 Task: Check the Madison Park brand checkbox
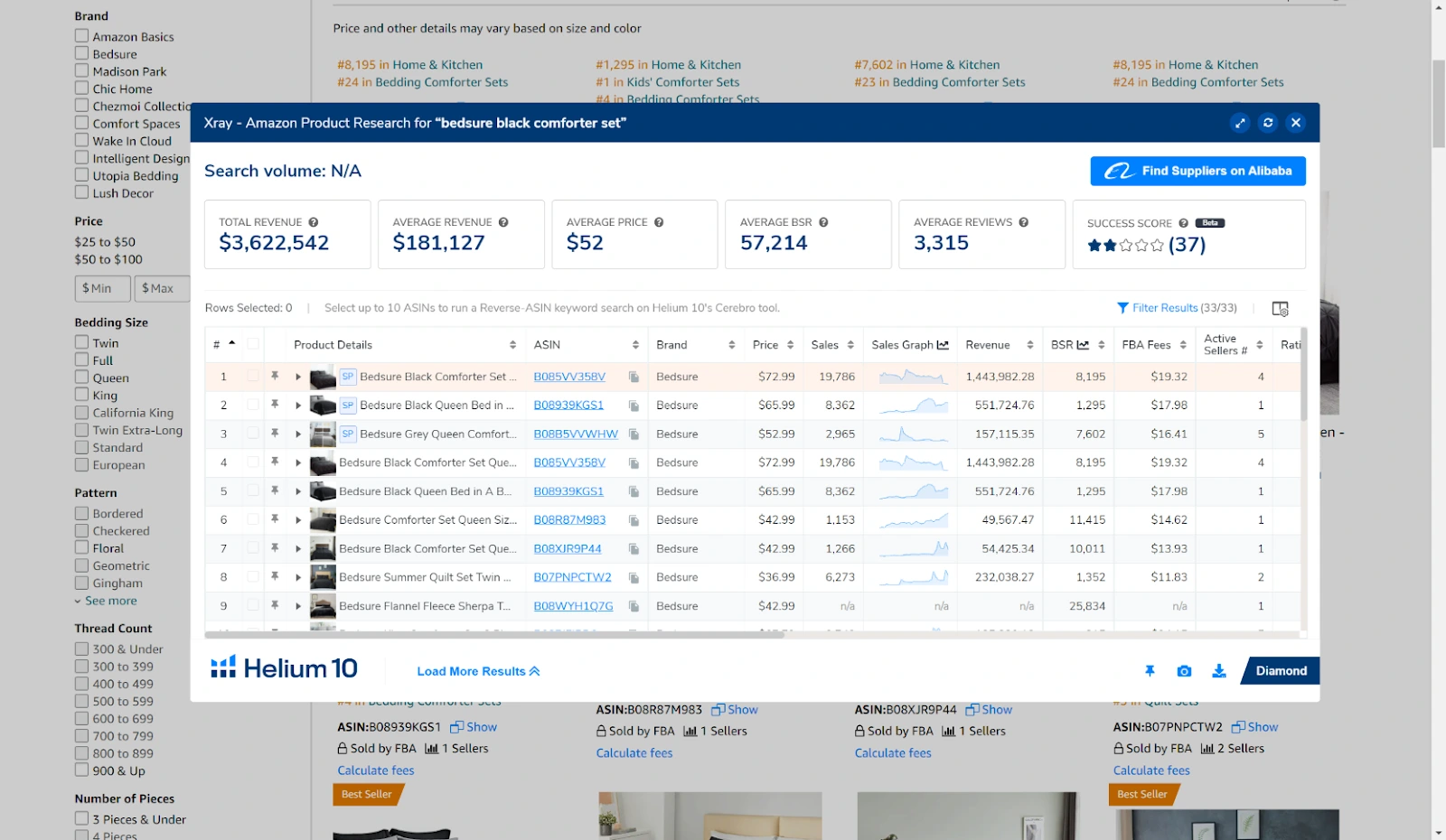coord(82,70)
